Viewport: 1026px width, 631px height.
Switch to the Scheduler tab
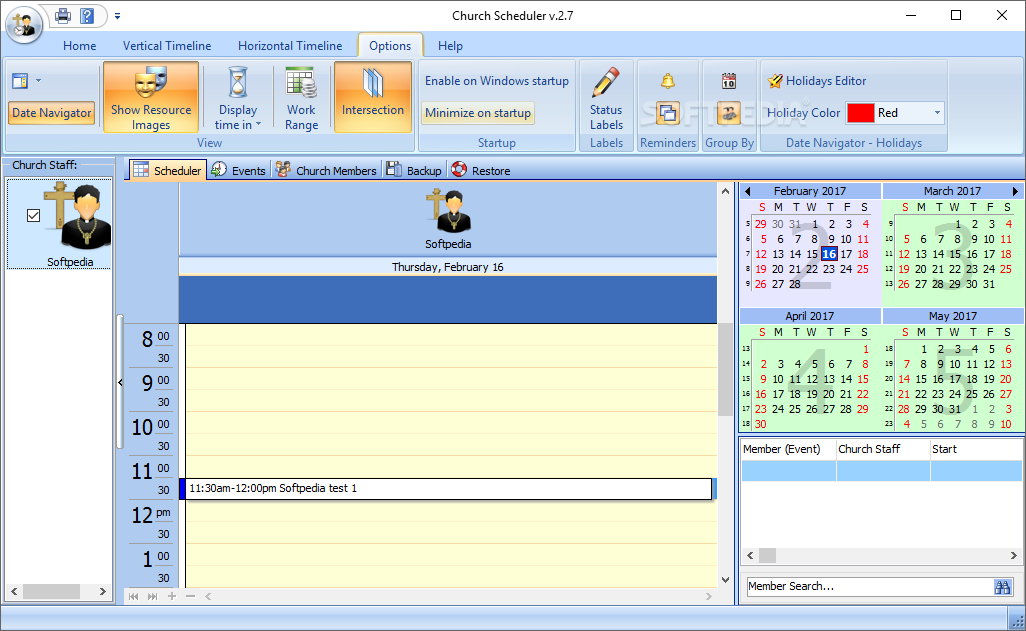click(x=168, y=170)
